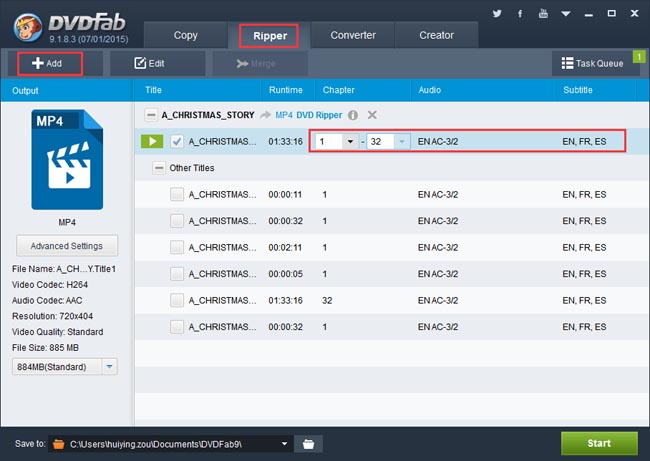
Task: Click Resolution: 720x404 text
Action: tap(52, 316)
